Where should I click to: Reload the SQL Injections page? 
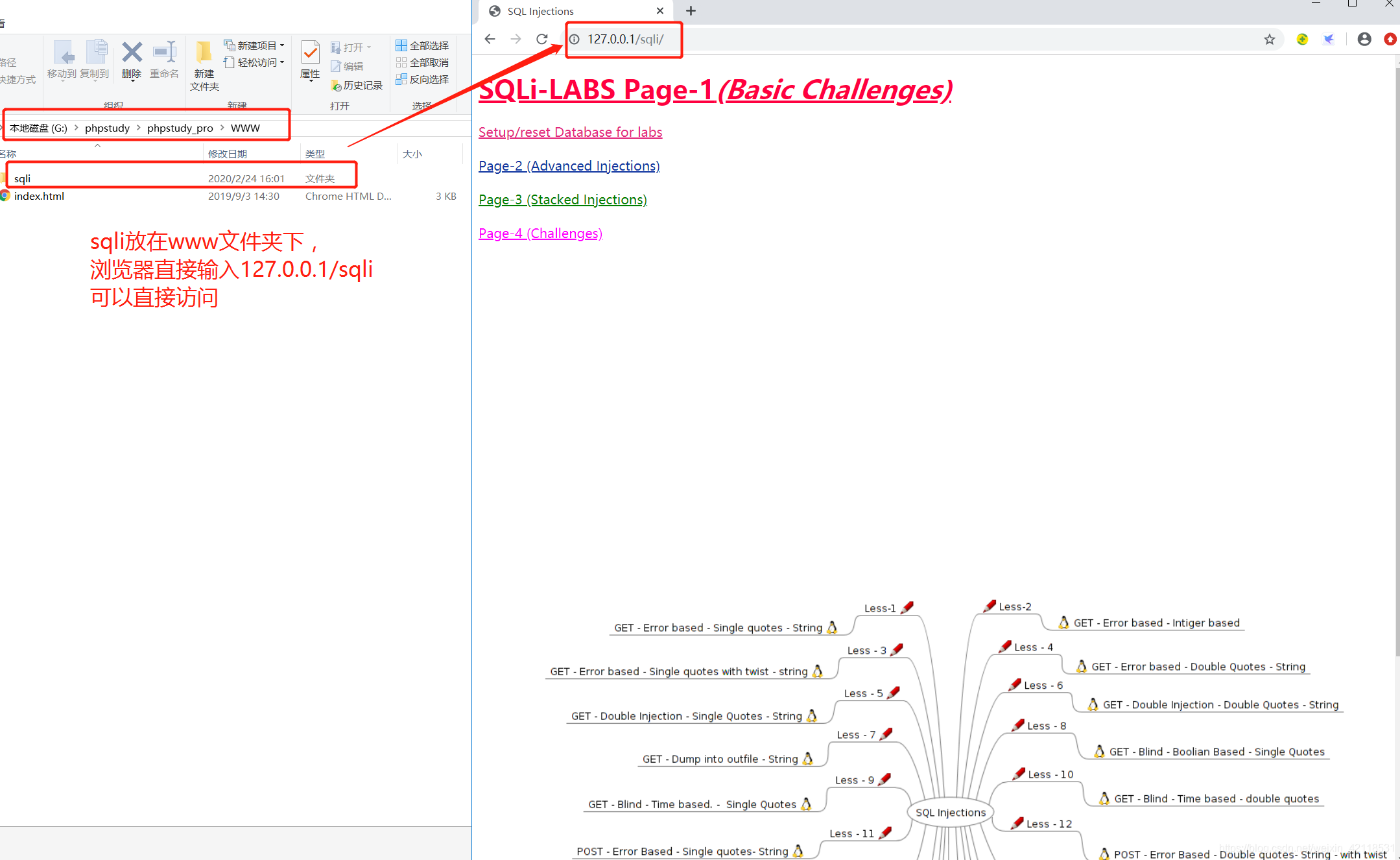tap(541, 39)
